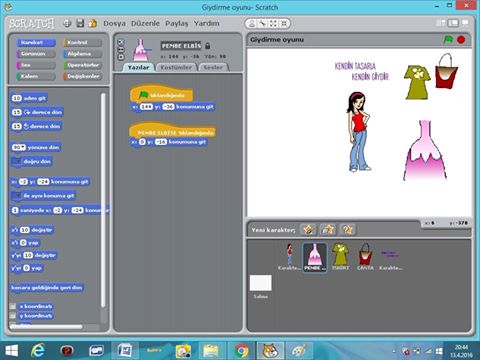Image resolution: width=480 pixels, height=360 pixels.
Task: Switch to the Sesler tab
Action: click(x=213, y=67)
